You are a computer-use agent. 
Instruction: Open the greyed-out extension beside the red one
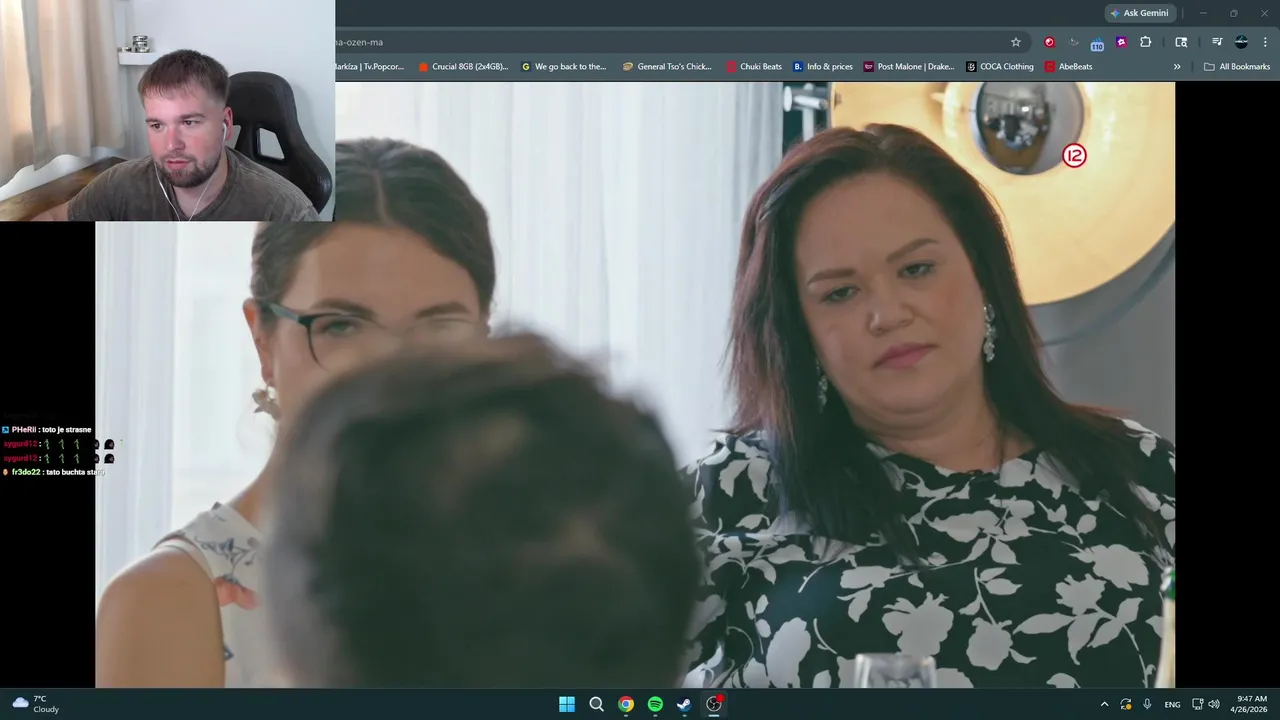(1074, 42)
